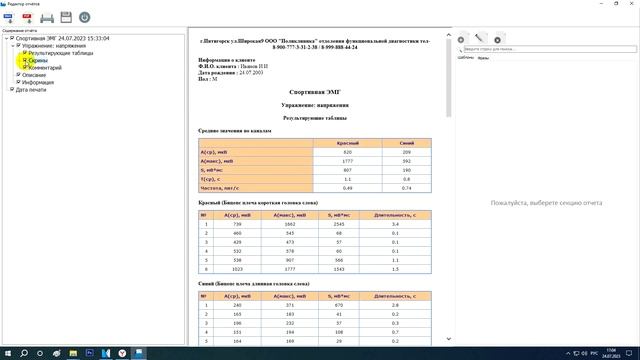Screen dimensions: 640x360
Task: Click the Средние значения по каналам caption
Action: (235, 131)
